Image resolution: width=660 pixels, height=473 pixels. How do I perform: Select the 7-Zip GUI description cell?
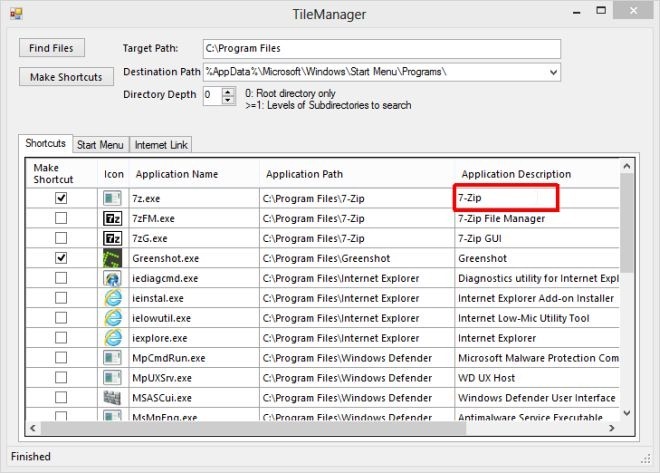click(x=537, y=238)
